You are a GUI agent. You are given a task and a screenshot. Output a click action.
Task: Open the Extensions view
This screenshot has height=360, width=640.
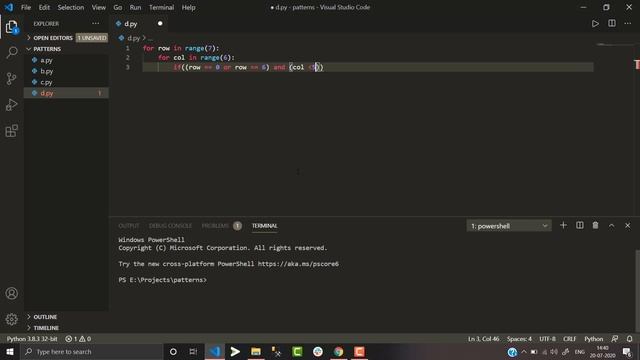coord(11,131)
